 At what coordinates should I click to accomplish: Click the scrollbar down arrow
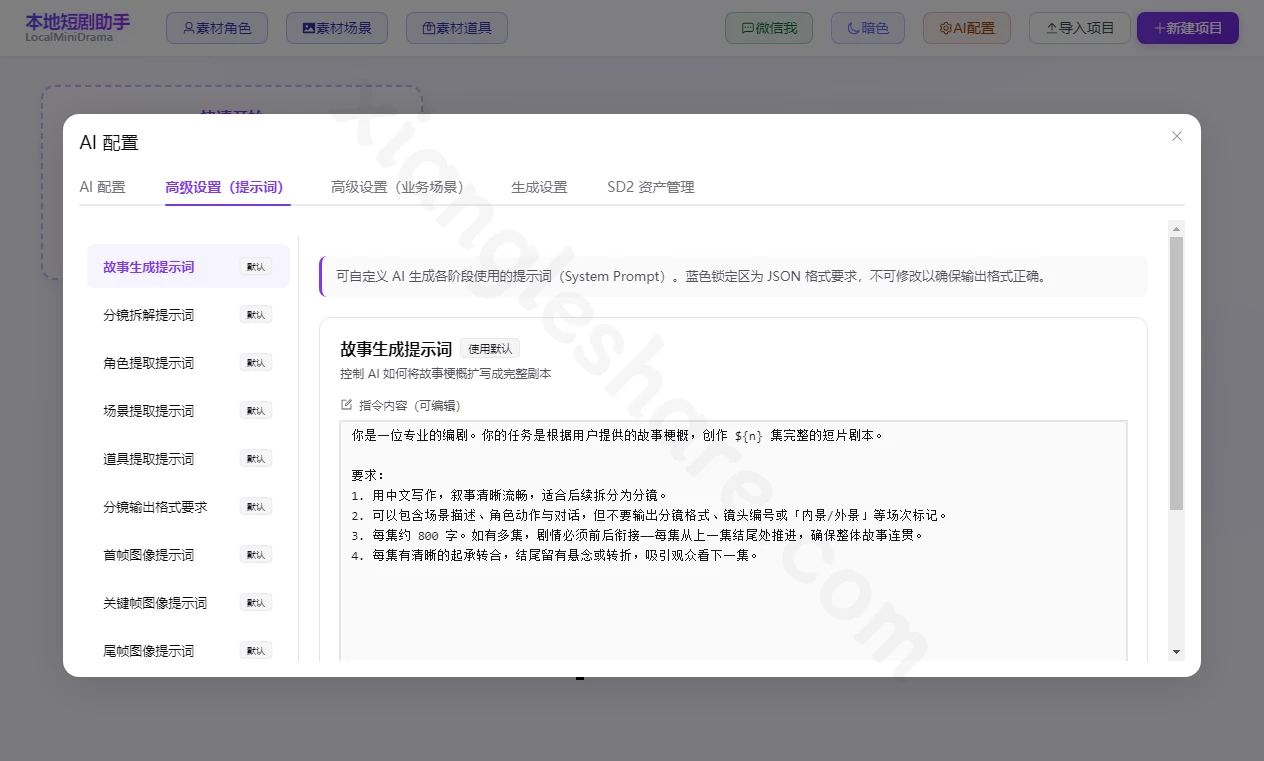pyautogui.click(x=1176, y=652)
